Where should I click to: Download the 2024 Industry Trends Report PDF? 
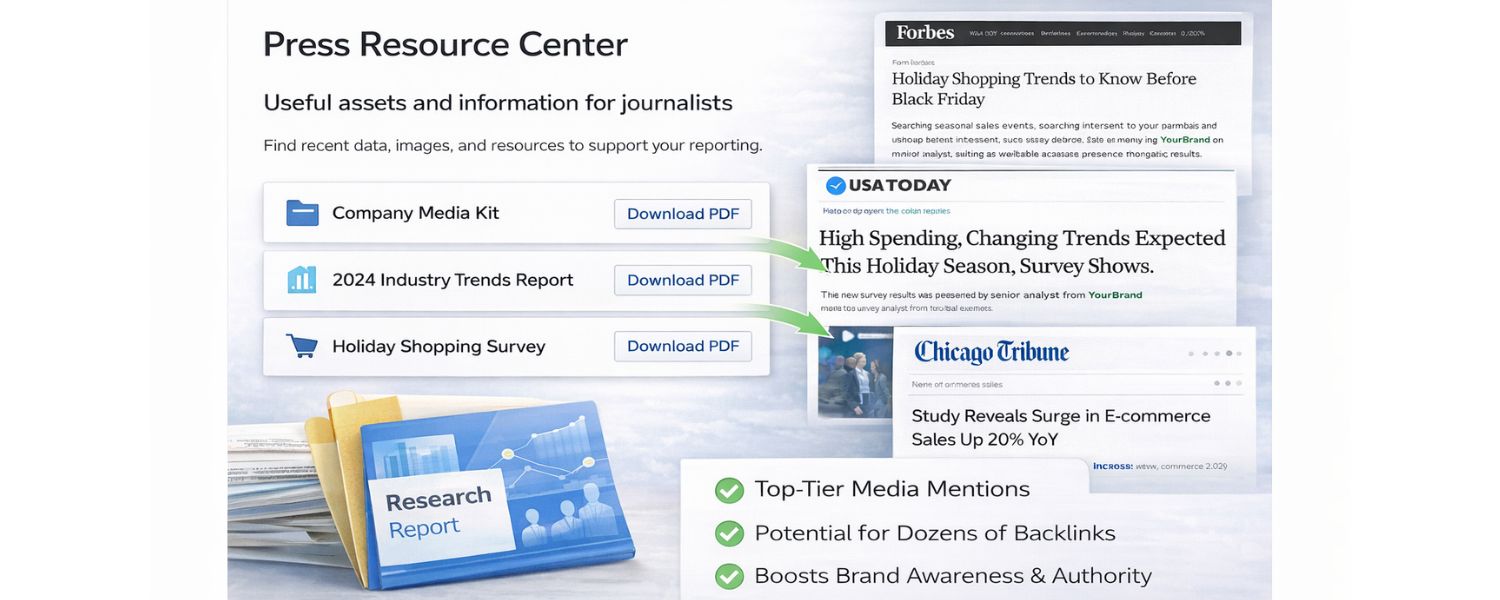[683, 279]
